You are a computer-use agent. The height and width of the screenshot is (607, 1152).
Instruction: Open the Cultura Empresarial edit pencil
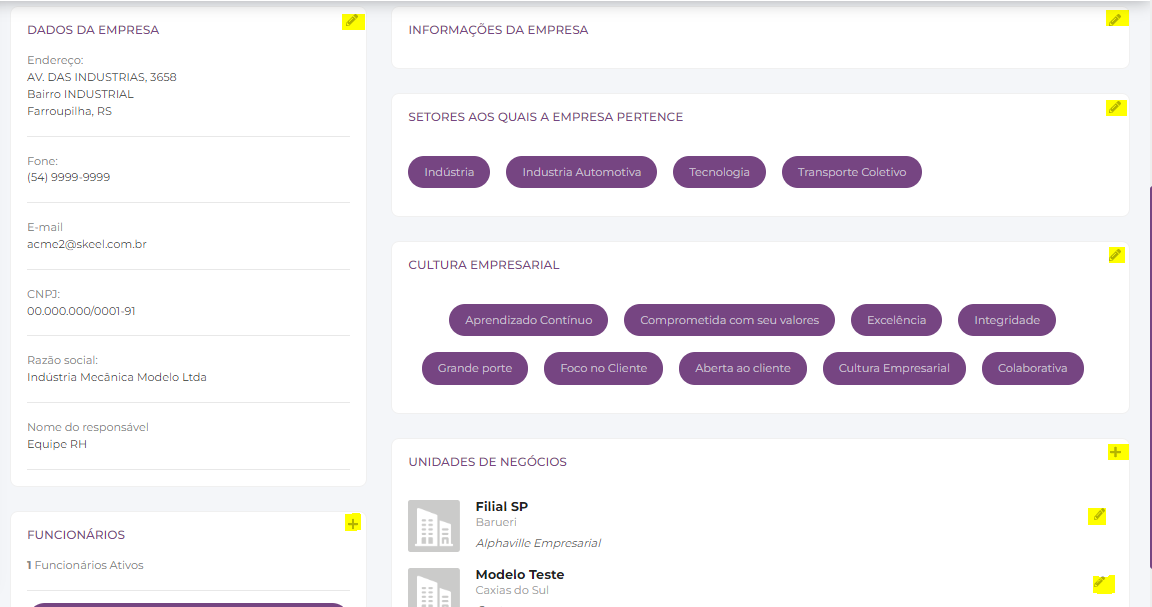[x=1116, y=255]
